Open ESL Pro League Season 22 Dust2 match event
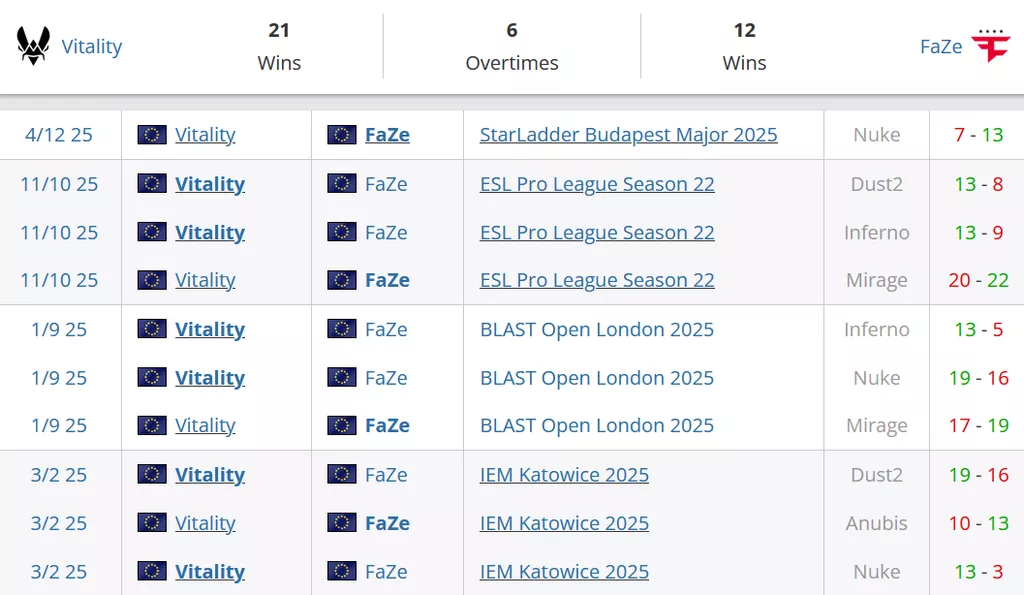Image resolution: width=1024 pixels, height=595 pixels. tap(597, 184)
